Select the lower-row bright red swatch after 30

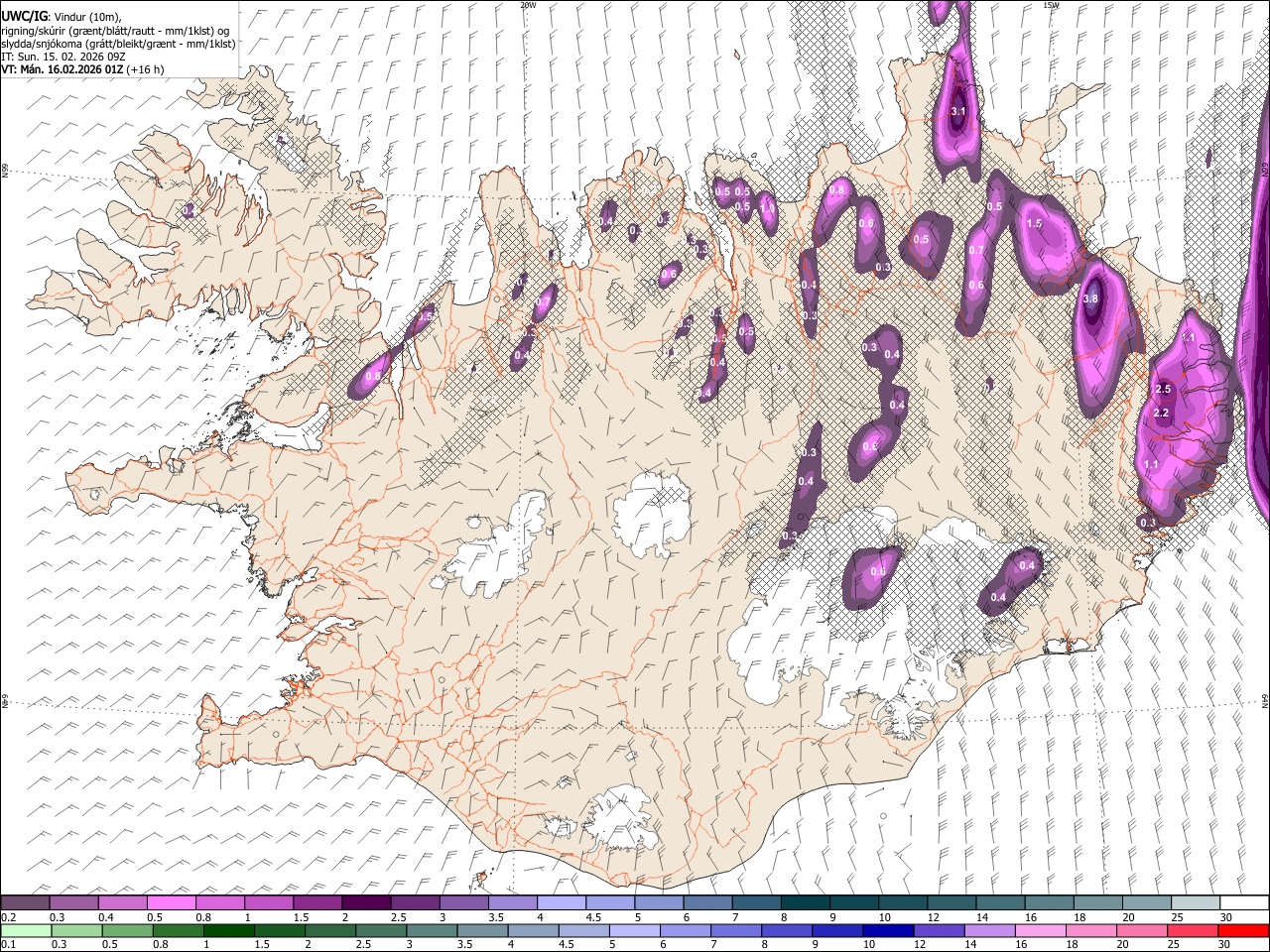click(x=1242, y=930)
